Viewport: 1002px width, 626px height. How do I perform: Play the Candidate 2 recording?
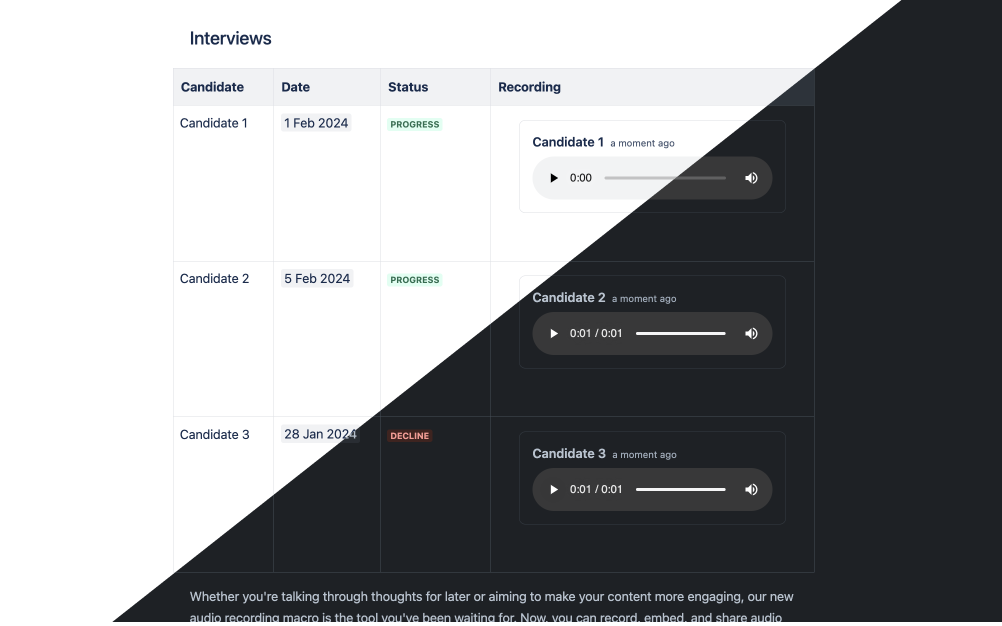coord(553,333)
